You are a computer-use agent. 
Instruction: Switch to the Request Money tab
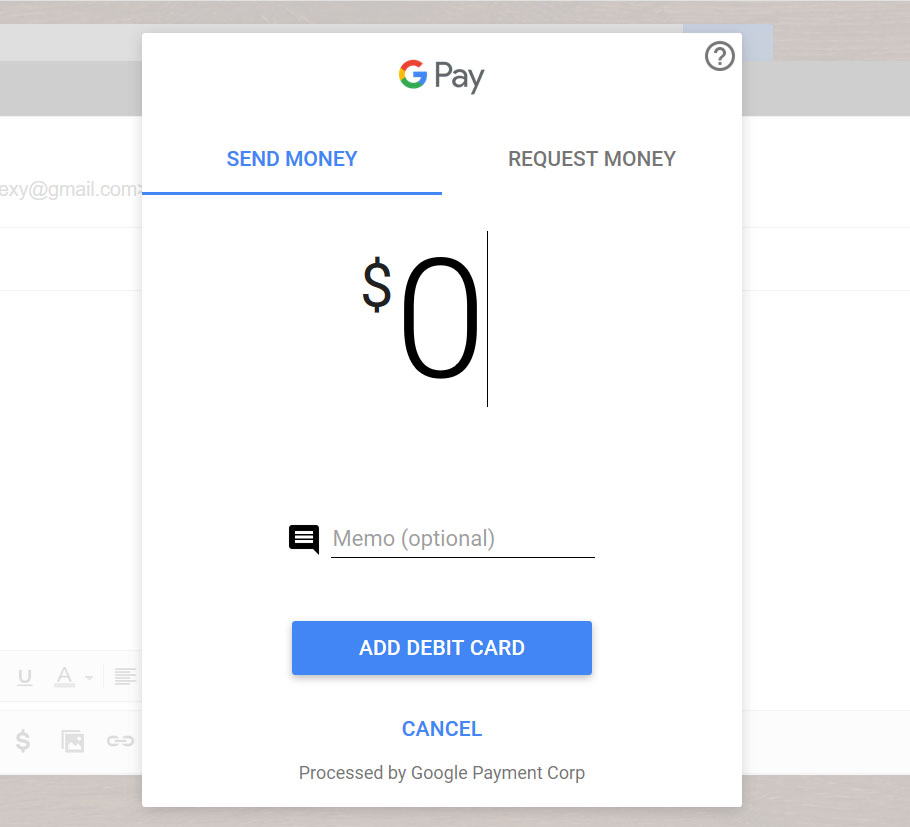click(592, 159)
